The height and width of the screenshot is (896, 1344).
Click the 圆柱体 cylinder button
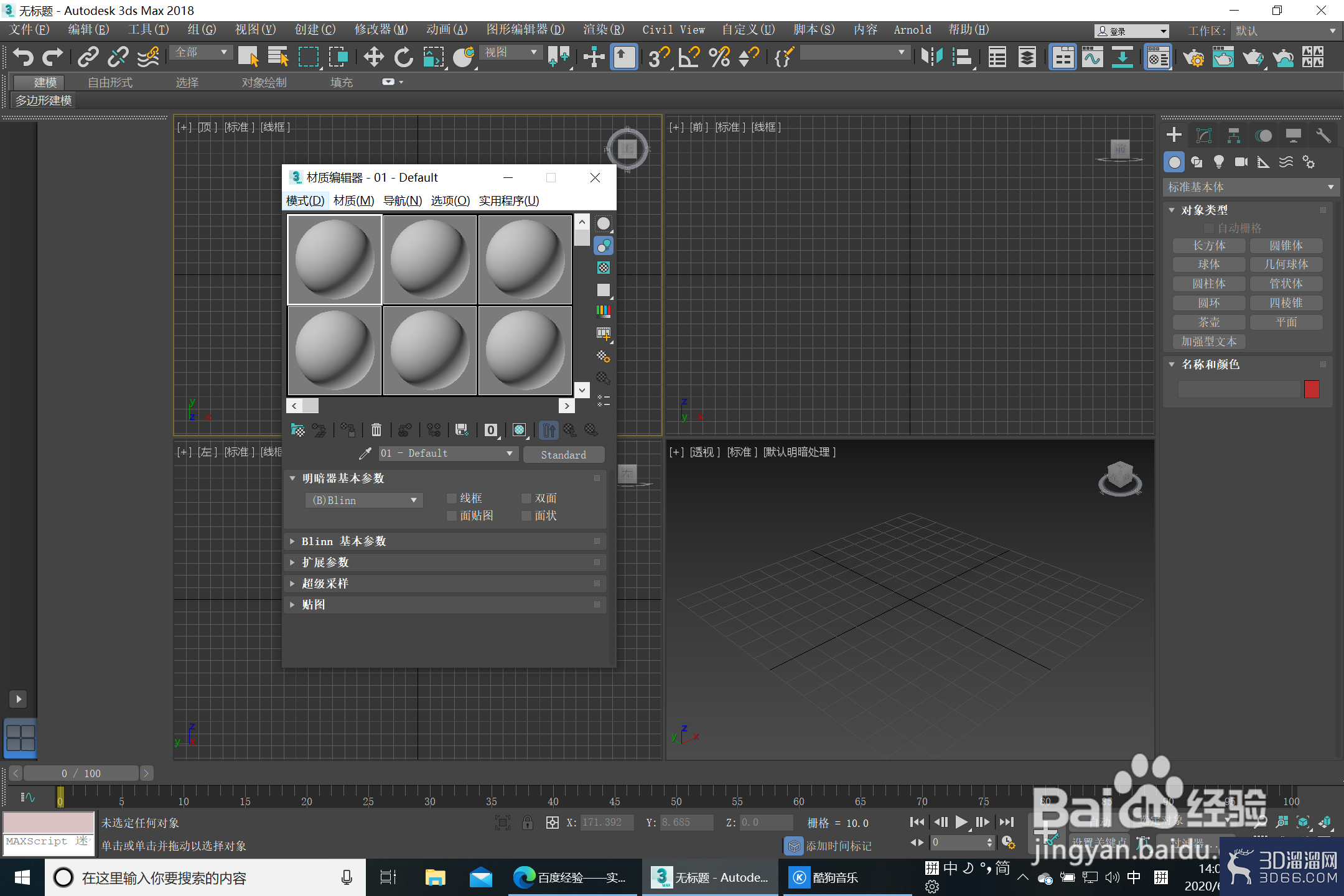click(x=1208, y=284)
